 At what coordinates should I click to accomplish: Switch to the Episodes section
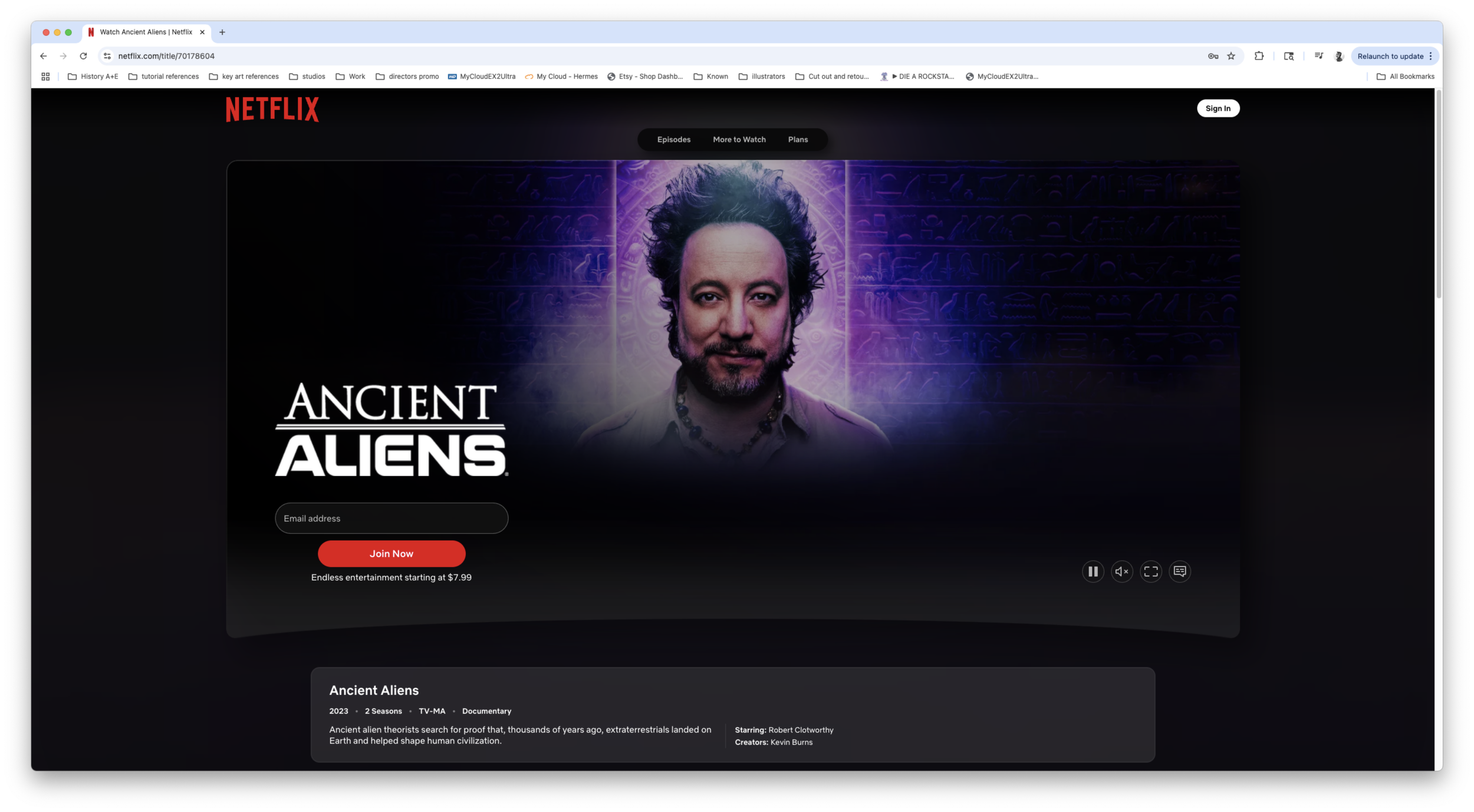click(x=673, y=140)
